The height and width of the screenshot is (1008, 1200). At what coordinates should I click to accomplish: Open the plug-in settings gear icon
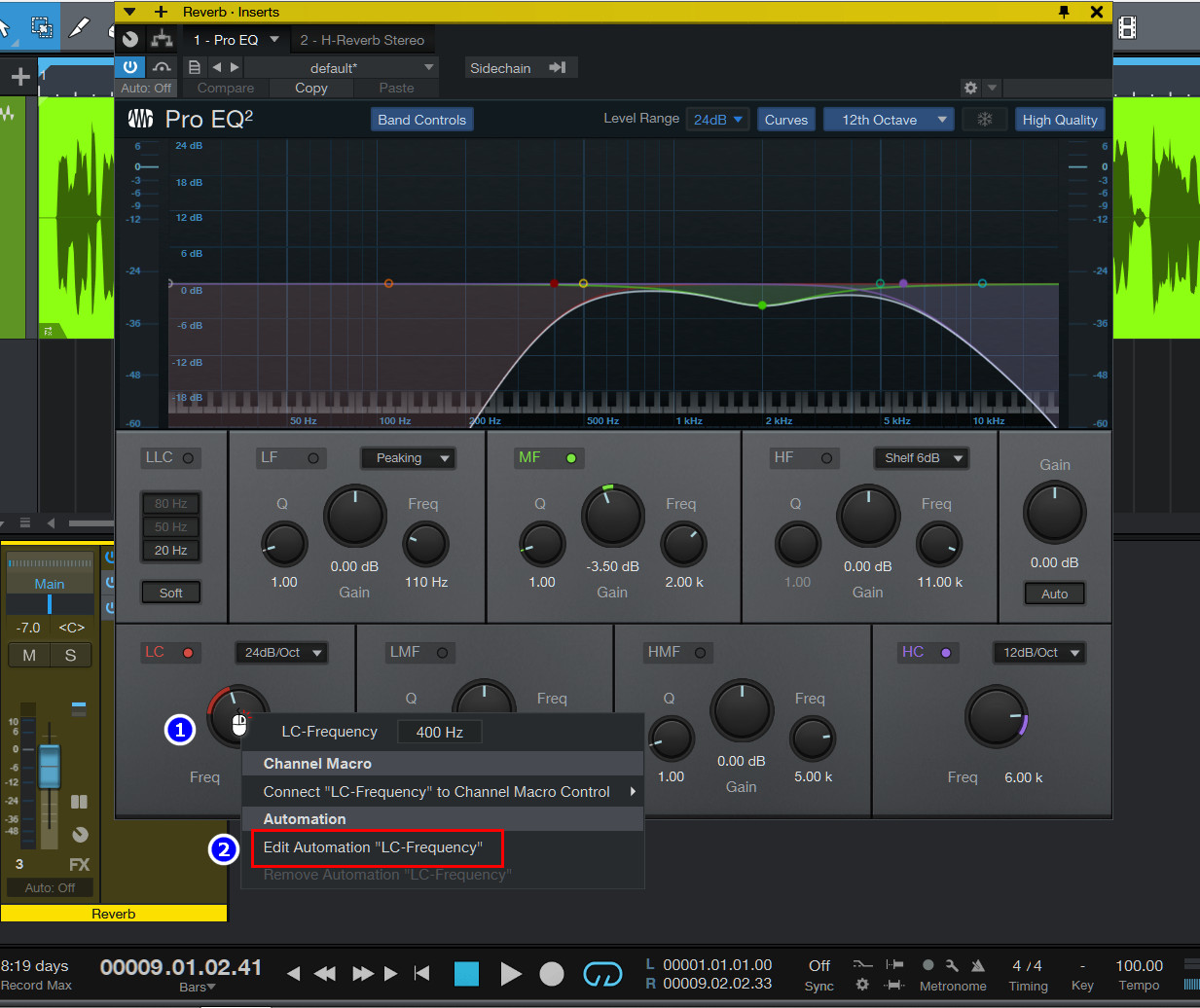click(x=970, y=88)
